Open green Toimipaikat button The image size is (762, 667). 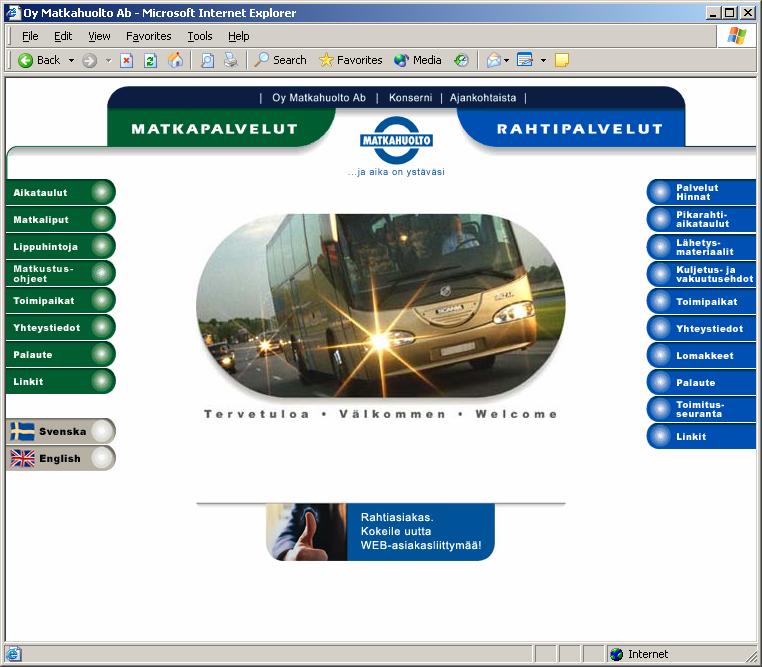click(x=61, y=301)
